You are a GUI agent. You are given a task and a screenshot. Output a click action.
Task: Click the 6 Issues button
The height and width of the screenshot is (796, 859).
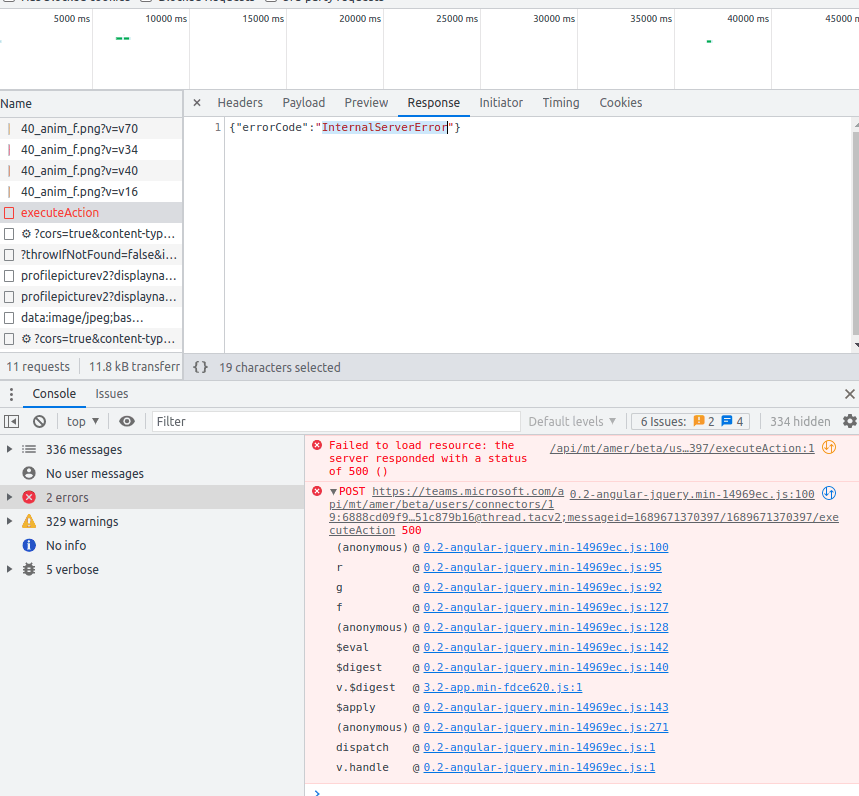(690, 421)
